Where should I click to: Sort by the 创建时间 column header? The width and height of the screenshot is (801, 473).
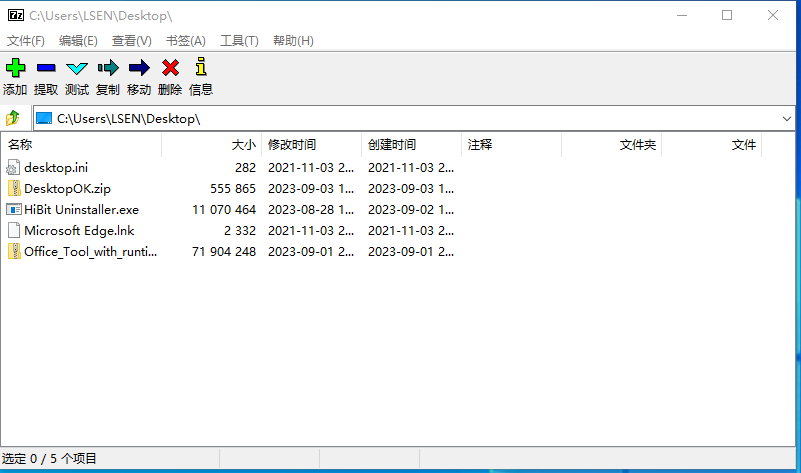(411, 145)
